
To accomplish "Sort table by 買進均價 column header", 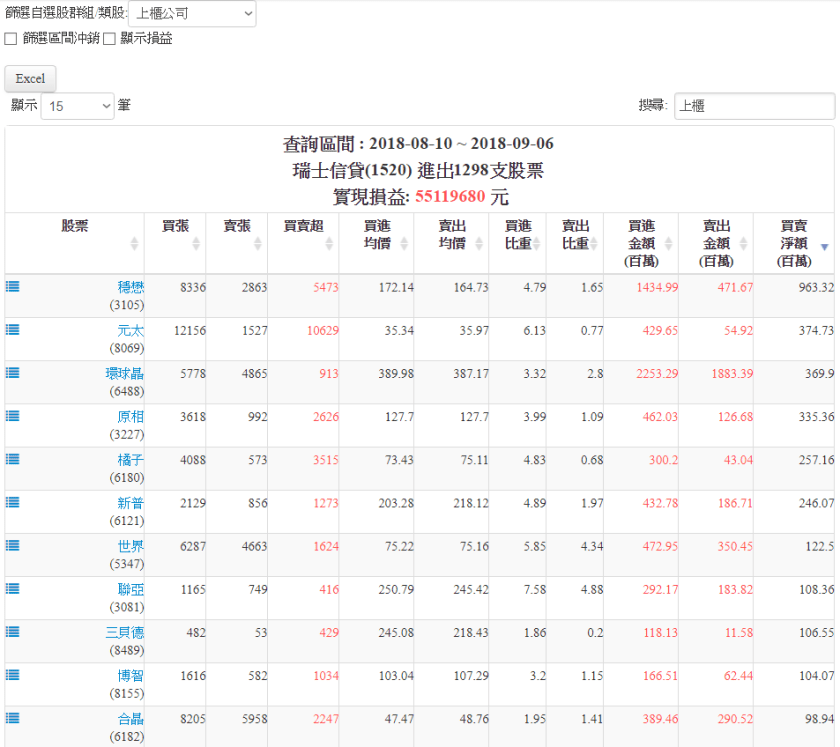I will point(376,234).
